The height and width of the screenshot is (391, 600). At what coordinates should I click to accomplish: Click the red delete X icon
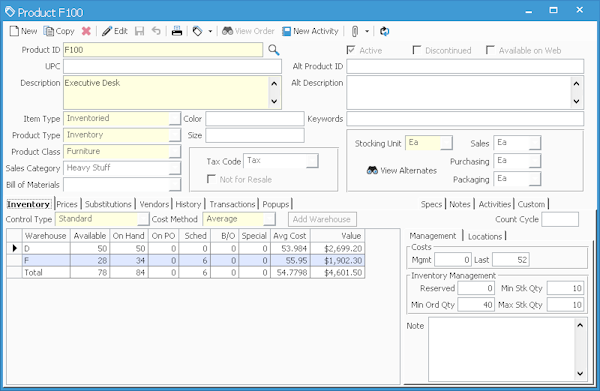tap(86, 31)
